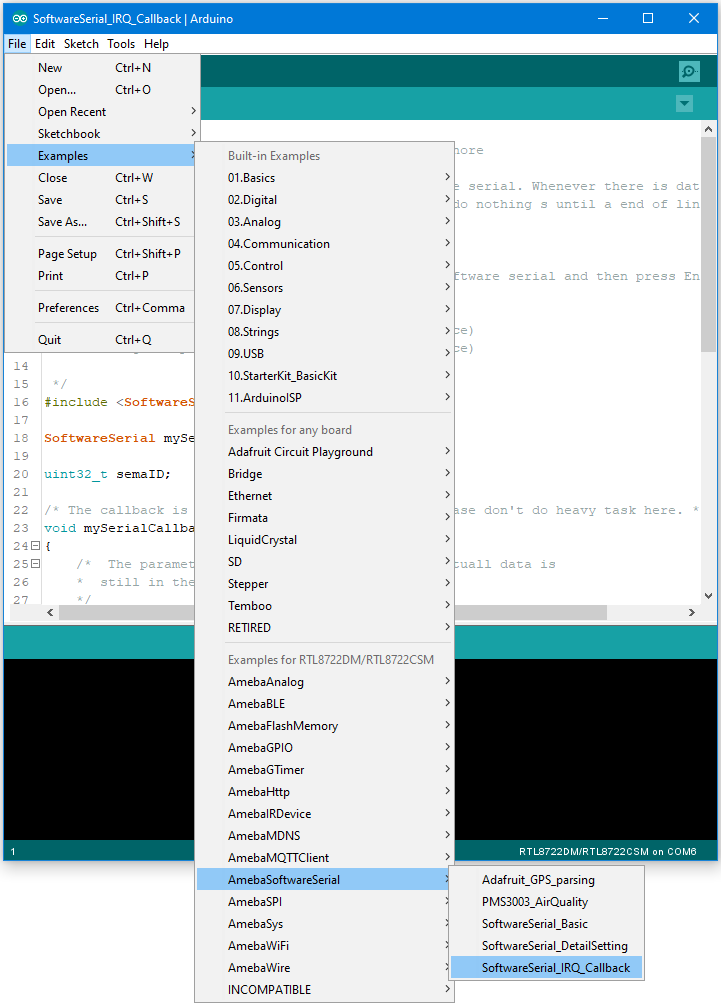Open the Temboo examples submenu
Image resolution: width=721 pixels, height=1006 pixels.
[x=325, y=606]
